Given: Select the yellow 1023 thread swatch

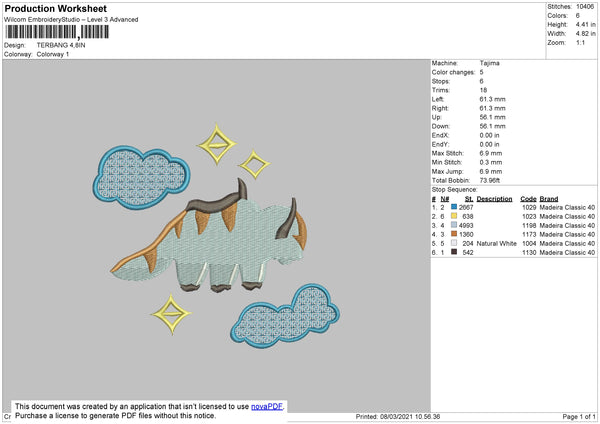Looking at the screenshot, I should click(x=454, y=216).
